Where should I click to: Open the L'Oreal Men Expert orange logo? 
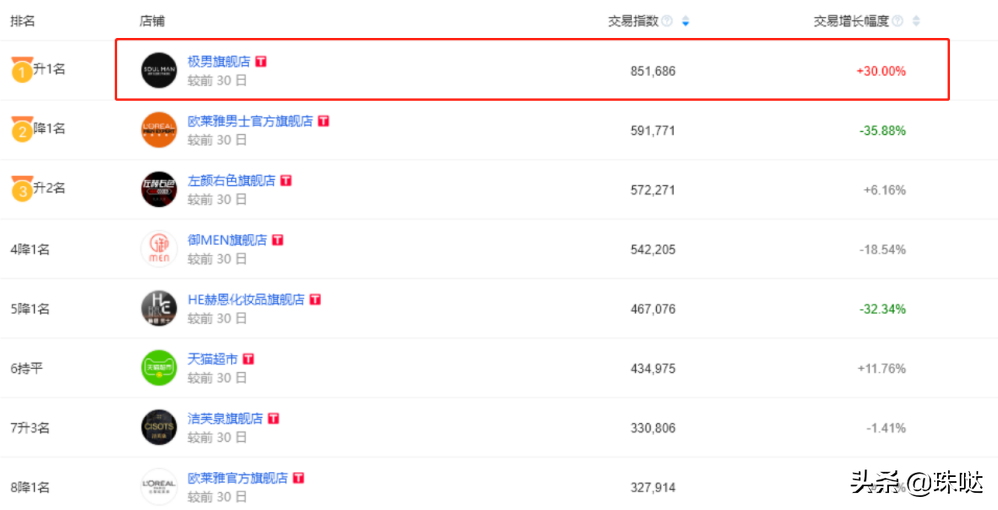[x=158, y=129]
